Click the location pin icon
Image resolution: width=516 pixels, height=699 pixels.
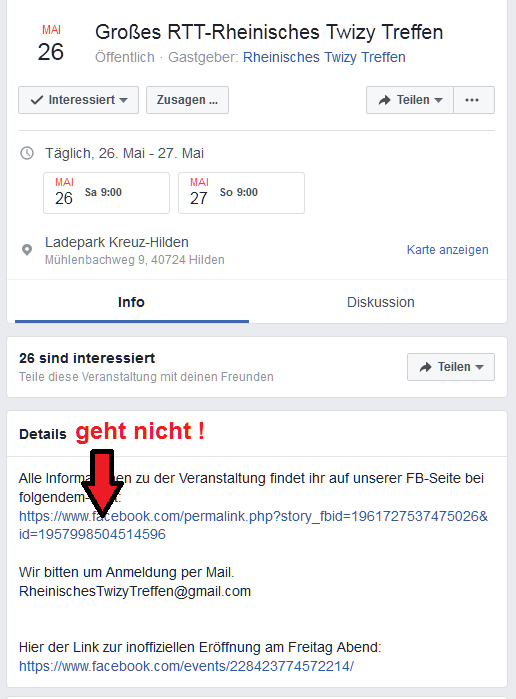(27, 250)
